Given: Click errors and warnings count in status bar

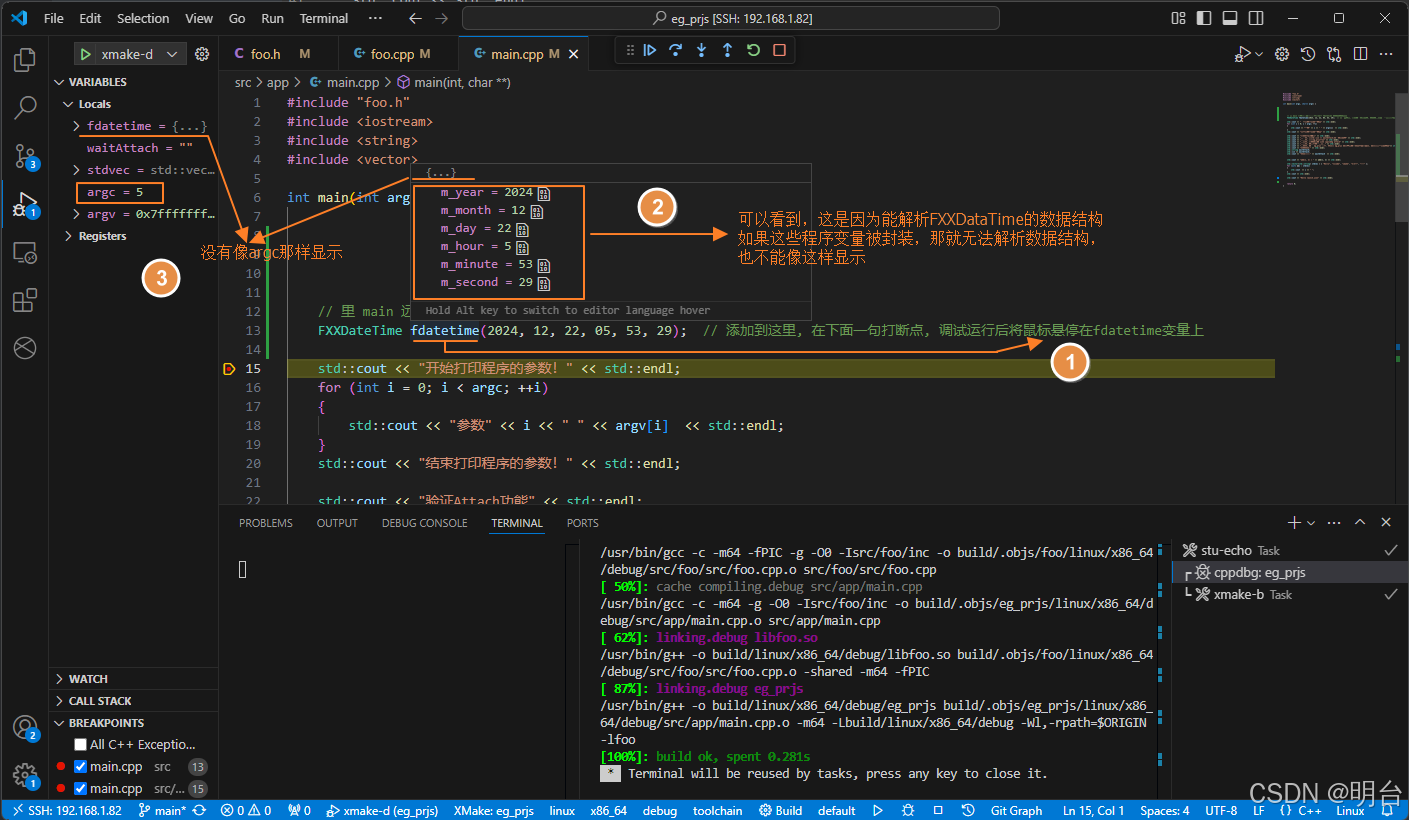Looking at the screenshot, I should (246, 810).
